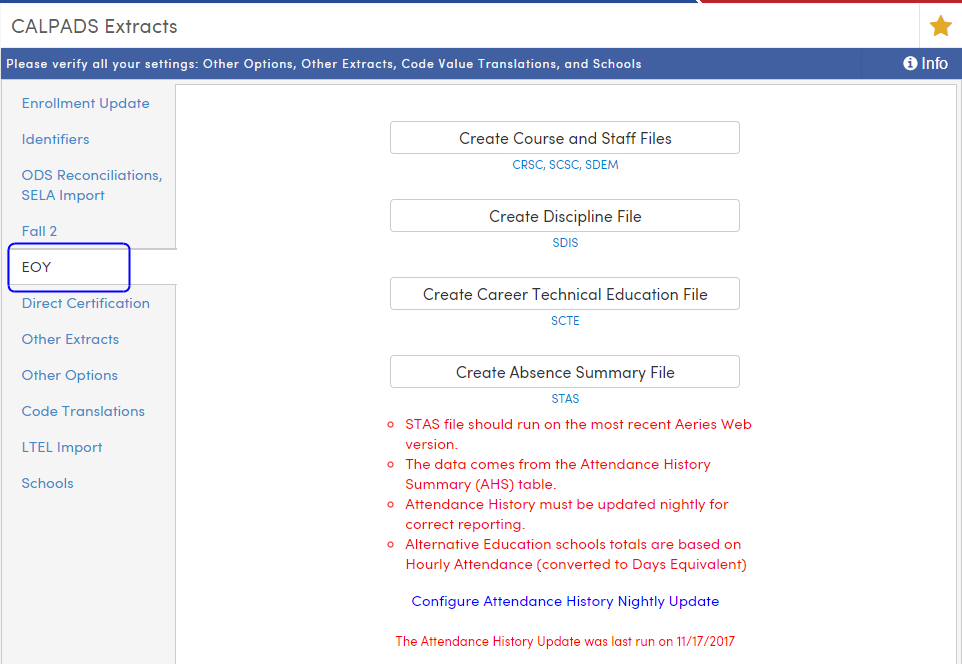Click Create Absence Summary File
Viewport: 962px width, 664px height.
[x=564, y=371]
